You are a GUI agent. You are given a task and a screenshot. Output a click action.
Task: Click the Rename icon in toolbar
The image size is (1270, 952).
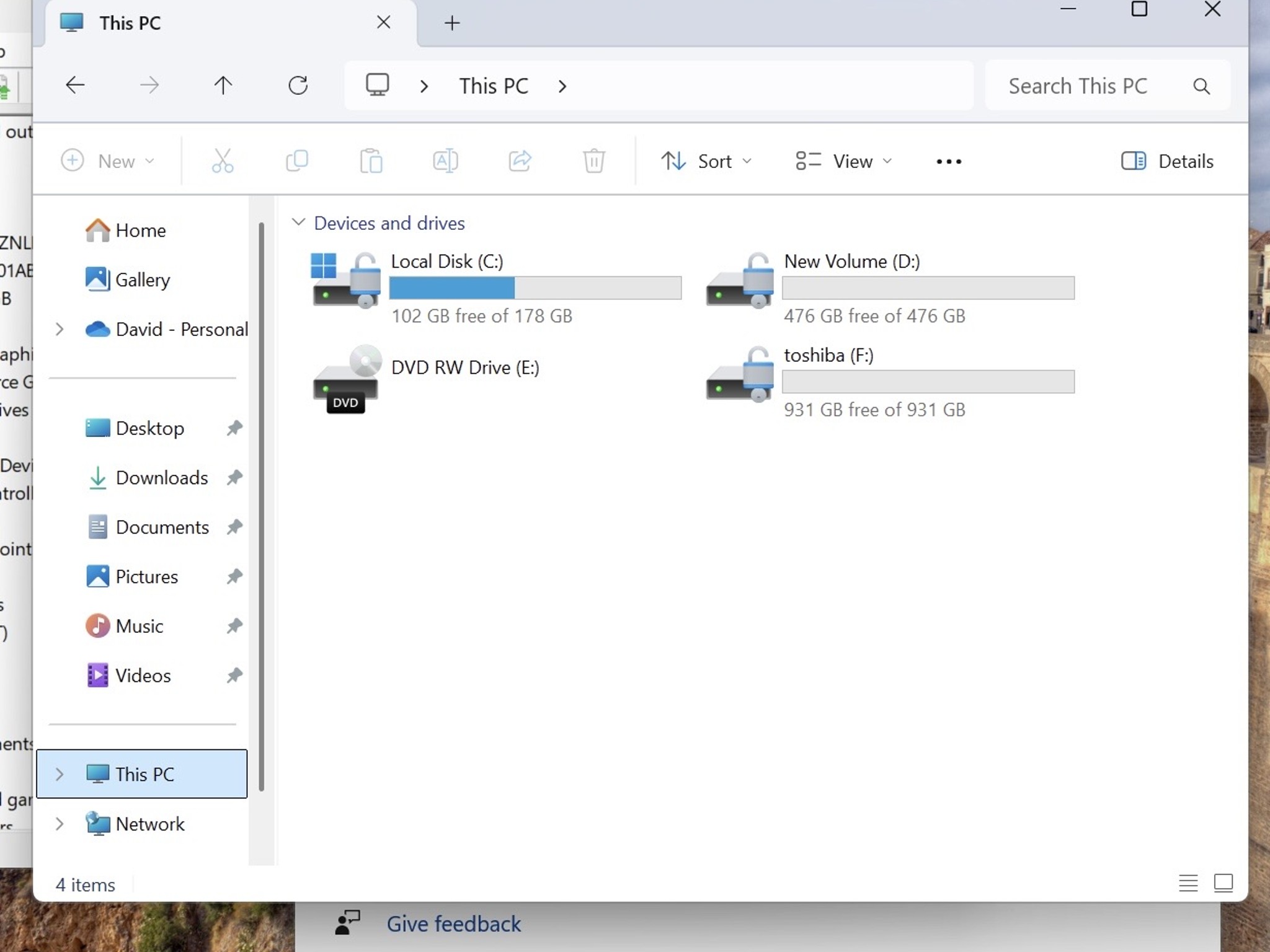point(445,161)
